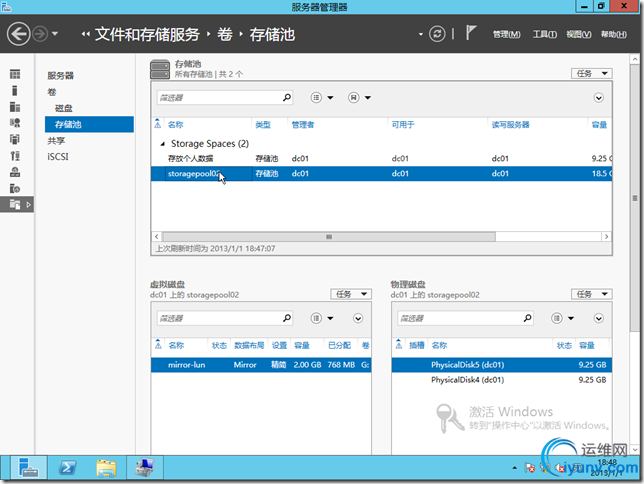Screen dimensions: 644x484
Task: Open the 任务 dropdown for storage pools
Action: [x=591, y=74]
